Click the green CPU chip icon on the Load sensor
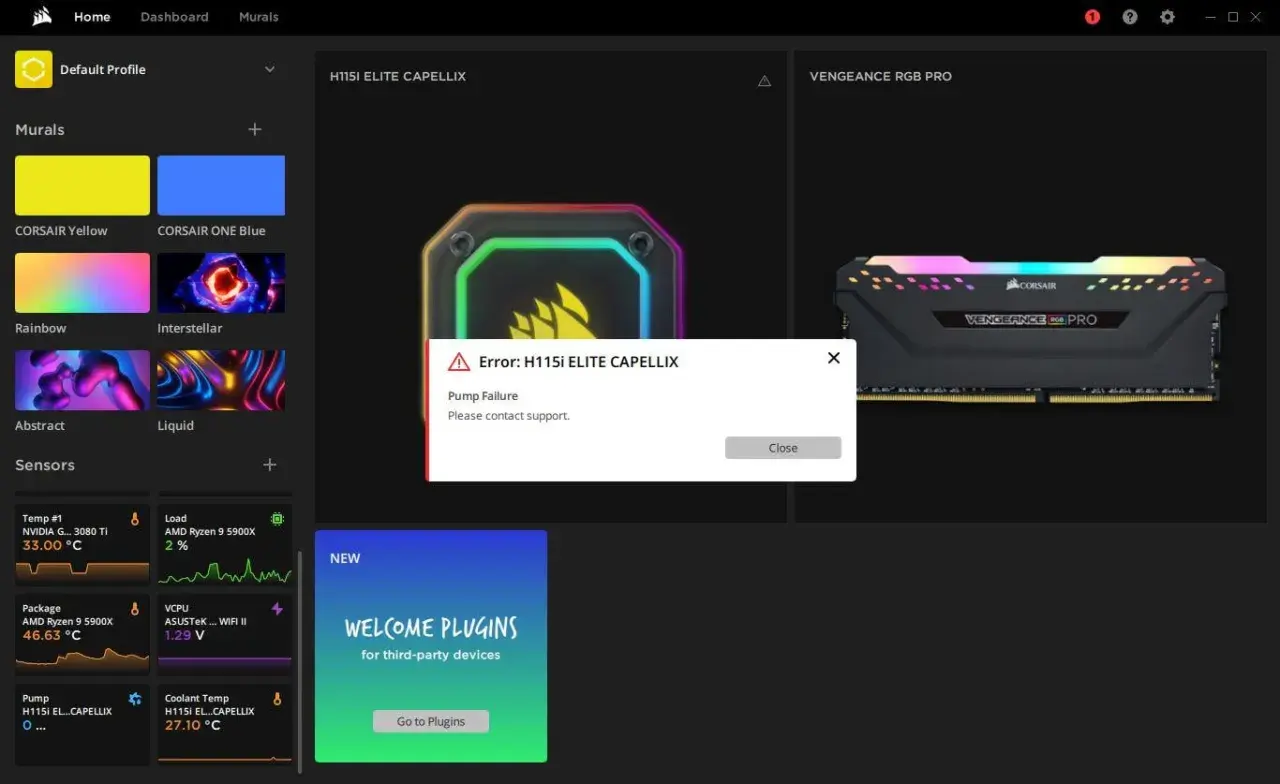The height and width of the screenshot is (784, 1280). pos(277,519)
